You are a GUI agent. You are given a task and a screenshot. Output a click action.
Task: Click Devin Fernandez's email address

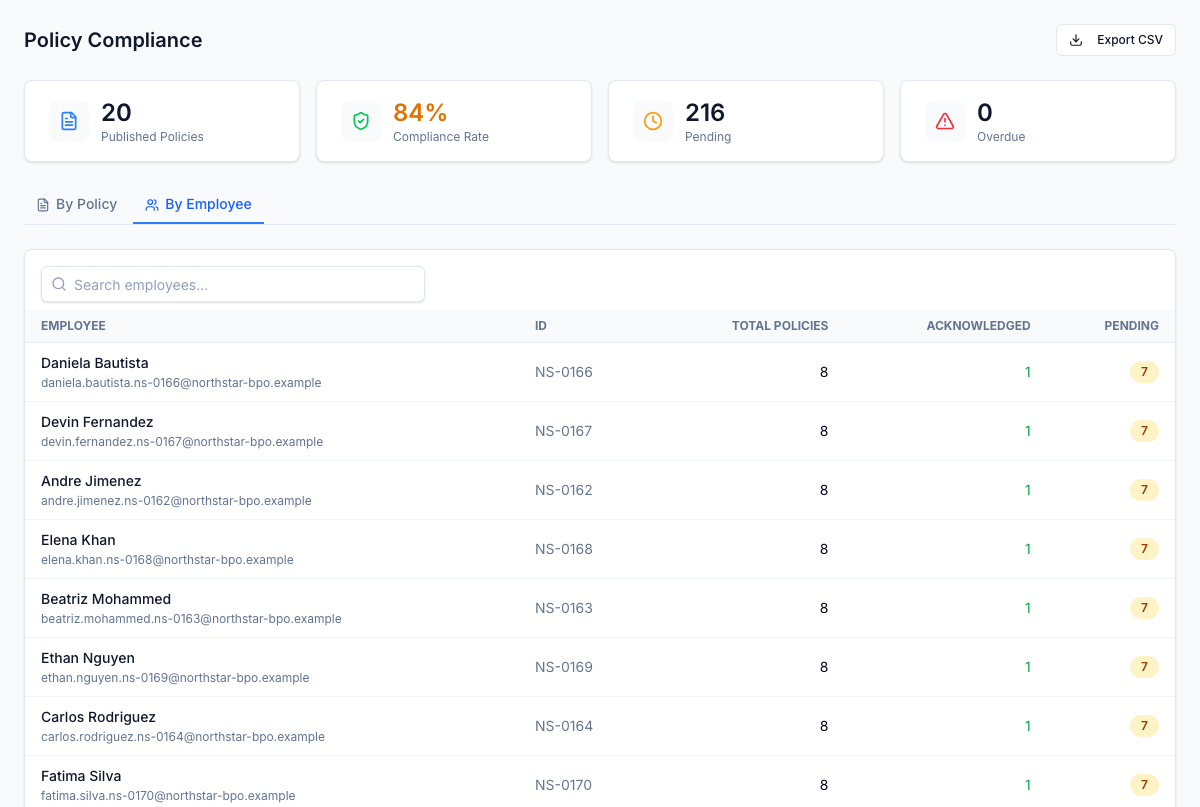(x=182, y=442)
